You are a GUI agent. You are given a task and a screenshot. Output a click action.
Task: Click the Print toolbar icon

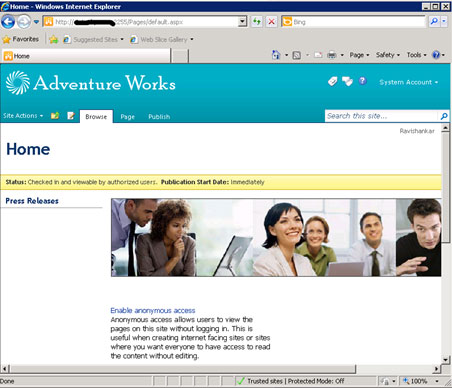pyautogui.click(x=331, y=55)
